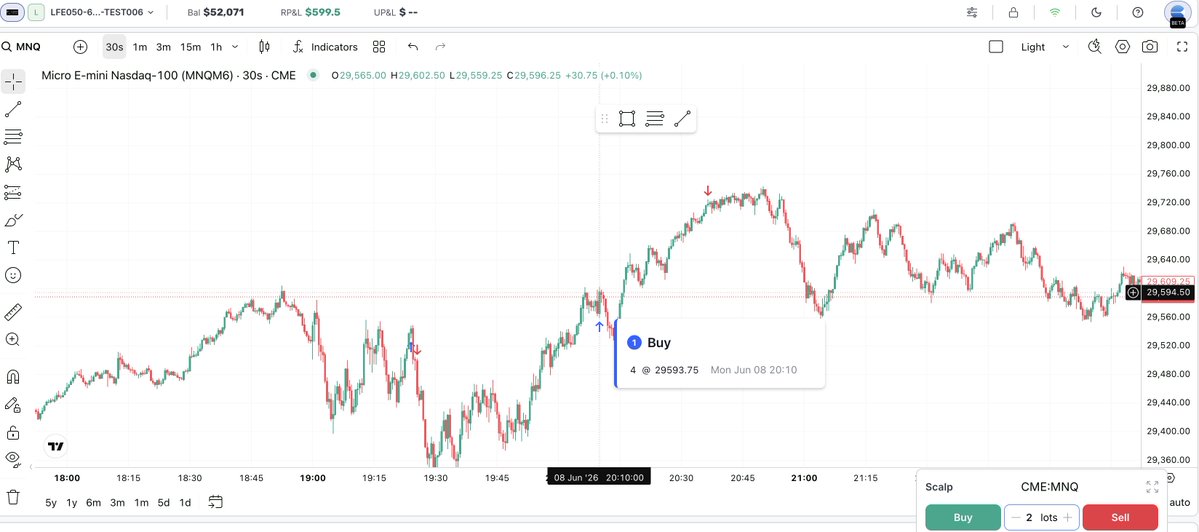
Task: Toggle stay in drawing mode pencil-lock
Action: (13, 405)
